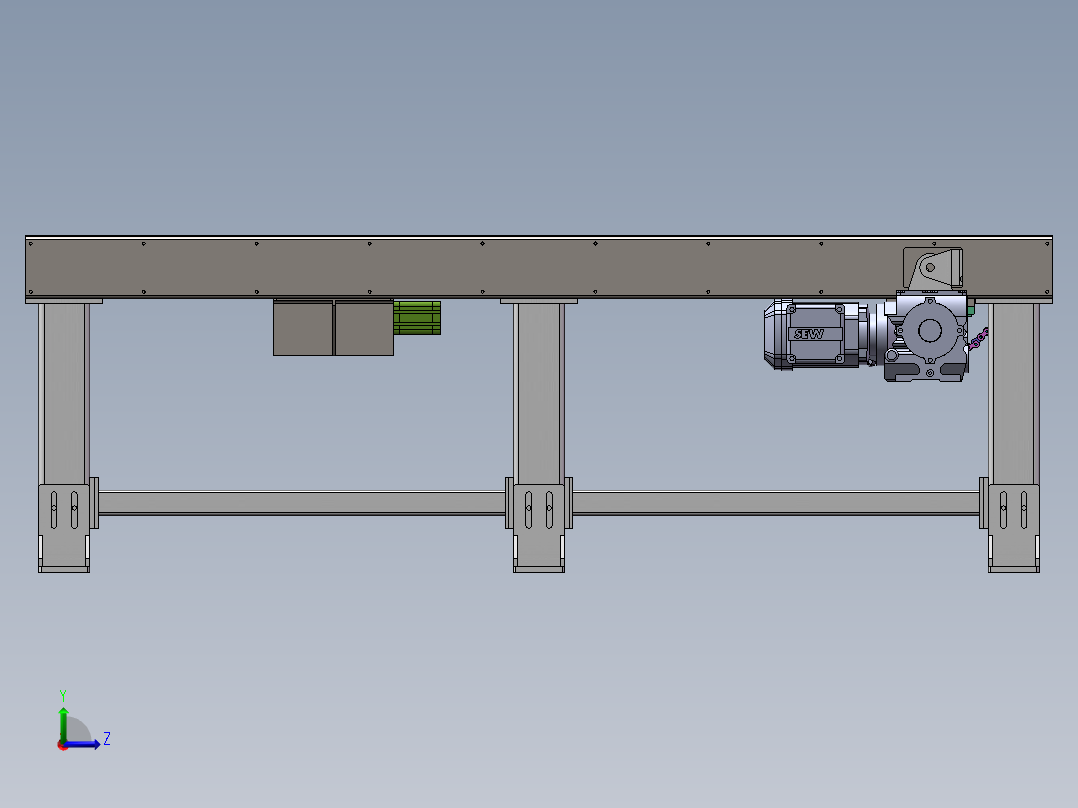Select the right gray control box
Viewport: 1078px width, 808px height.
coord(364,328)
